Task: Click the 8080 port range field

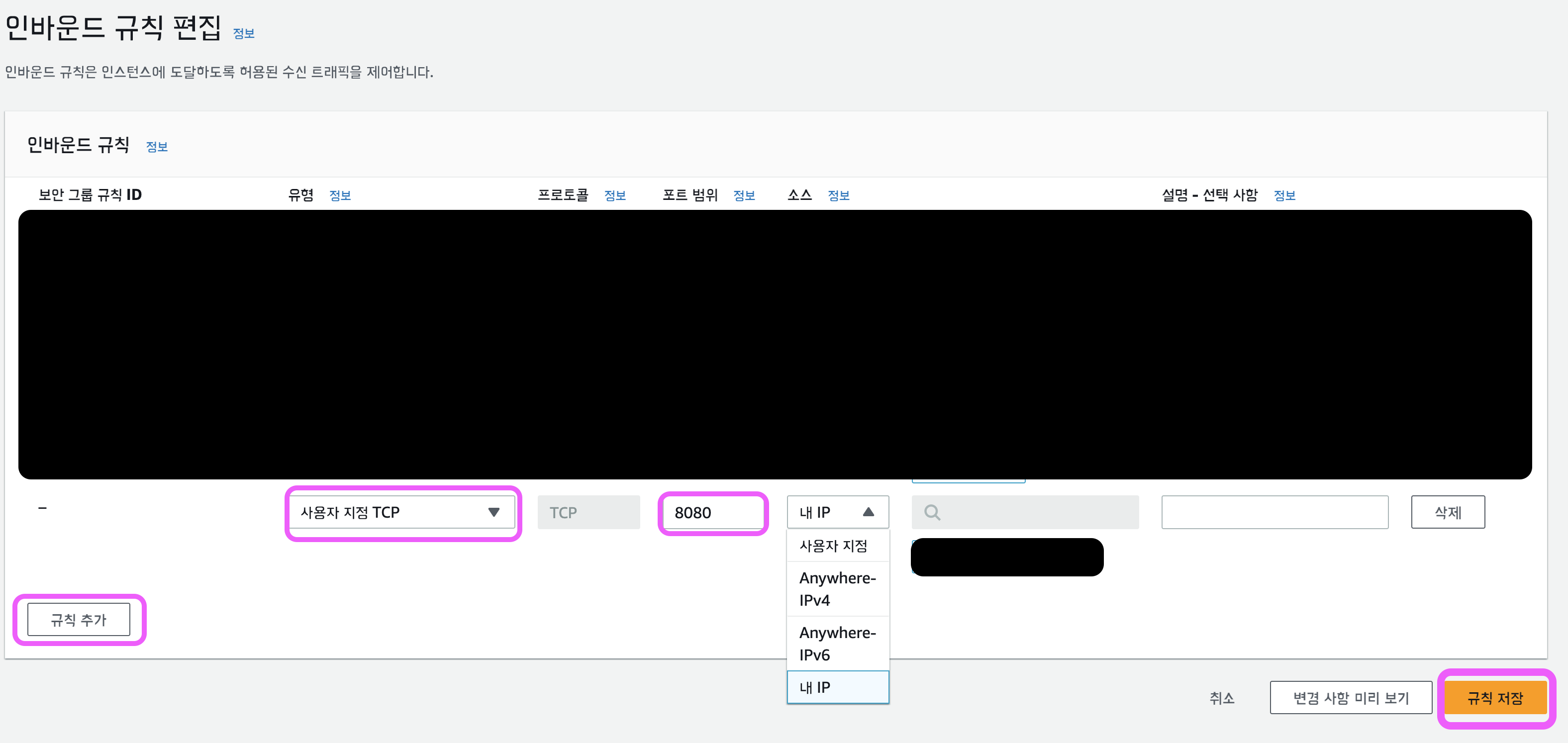Action: [712, 512]
